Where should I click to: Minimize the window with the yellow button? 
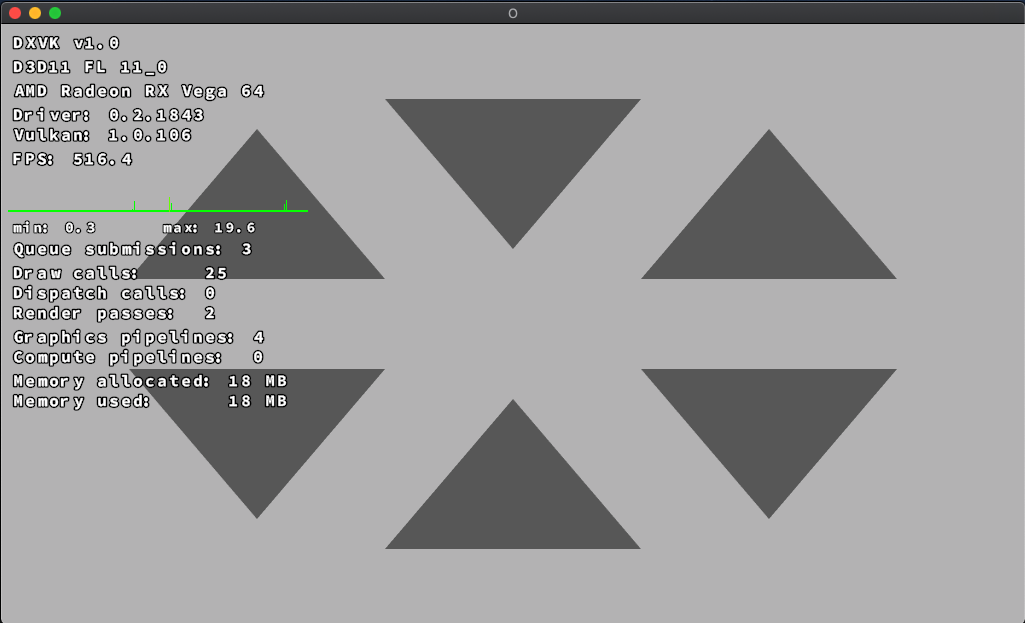(35, 12)
